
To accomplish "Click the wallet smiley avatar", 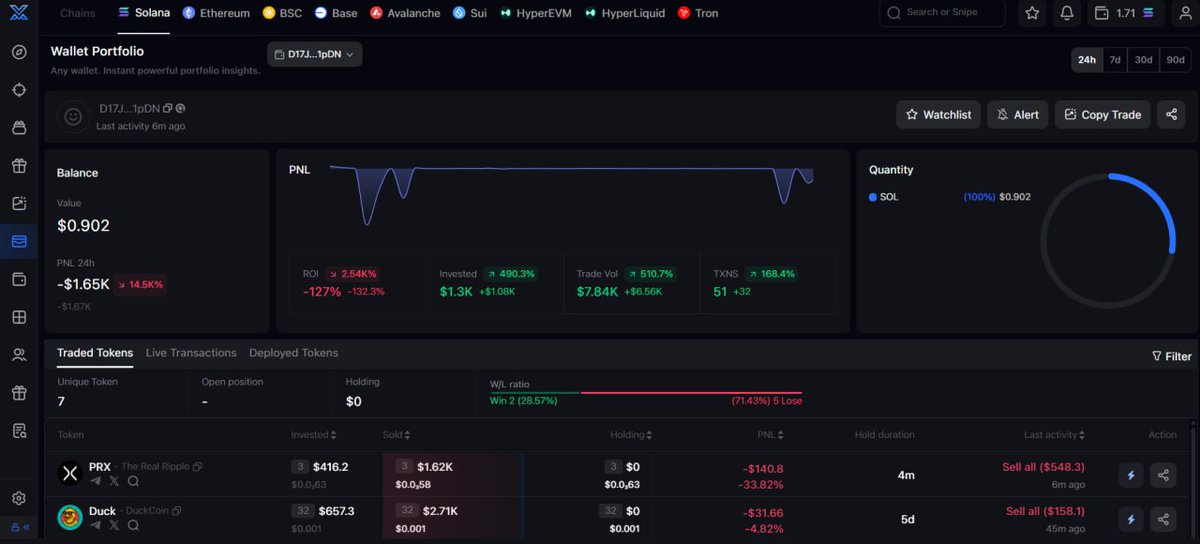I will 72,116.
